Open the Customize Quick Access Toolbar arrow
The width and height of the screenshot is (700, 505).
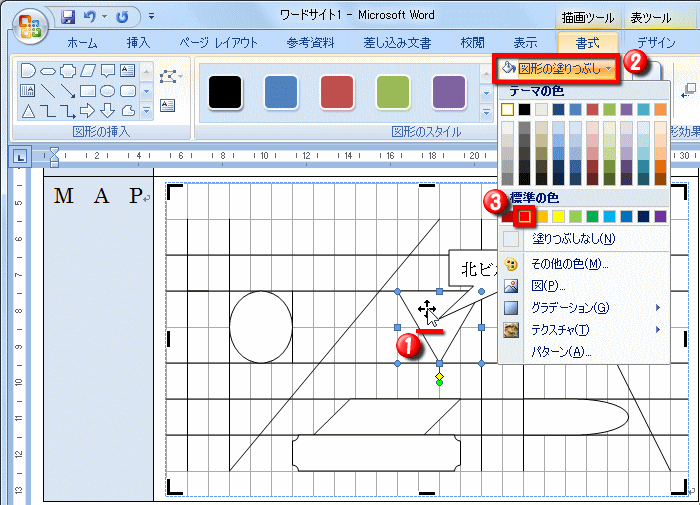point(151,17)
